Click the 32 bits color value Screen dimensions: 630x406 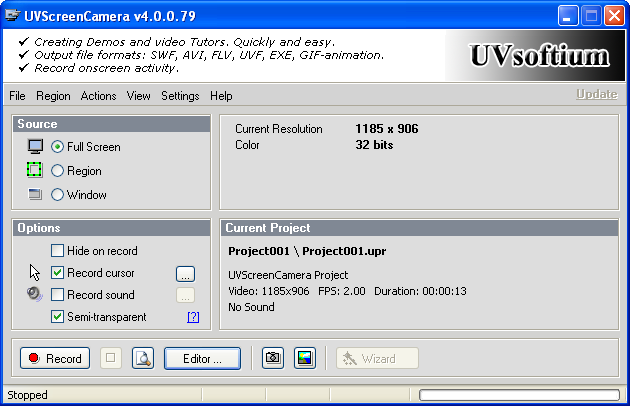(374, 145)
